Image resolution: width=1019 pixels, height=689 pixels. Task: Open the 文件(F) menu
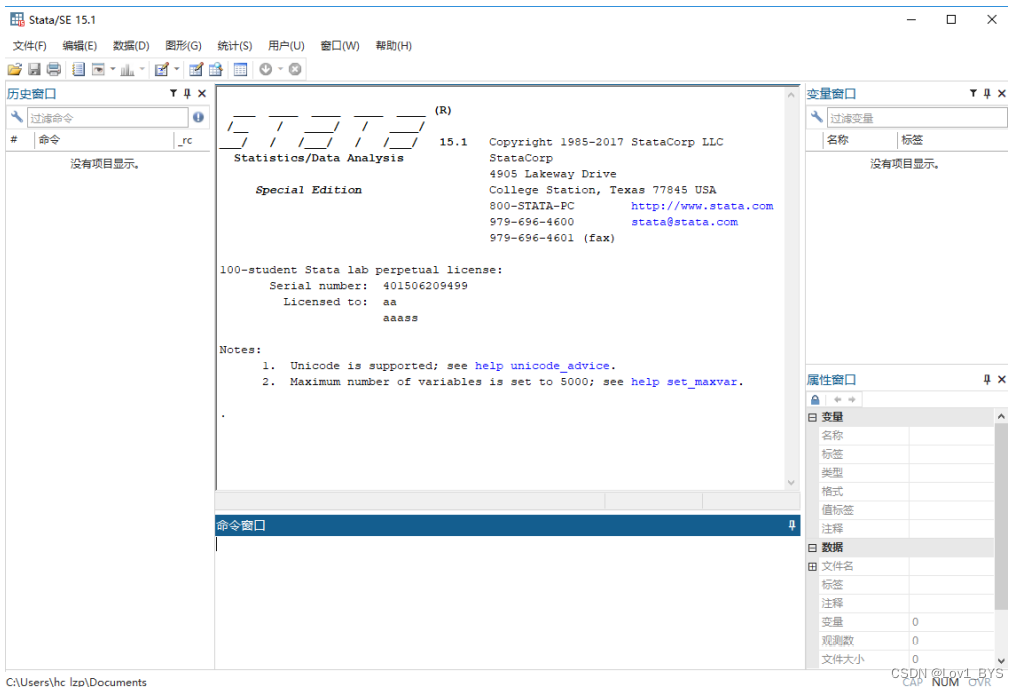(30, 46)
